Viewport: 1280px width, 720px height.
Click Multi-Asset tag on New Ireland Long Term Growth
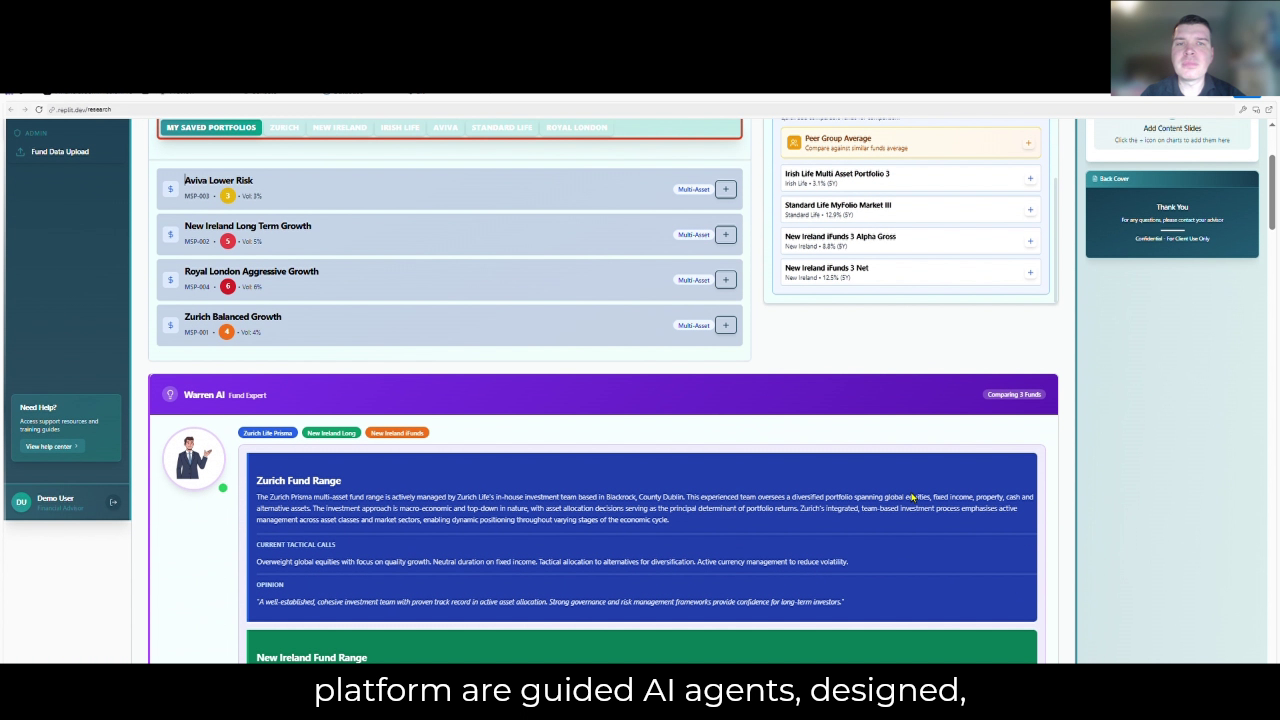coord(693,235)
